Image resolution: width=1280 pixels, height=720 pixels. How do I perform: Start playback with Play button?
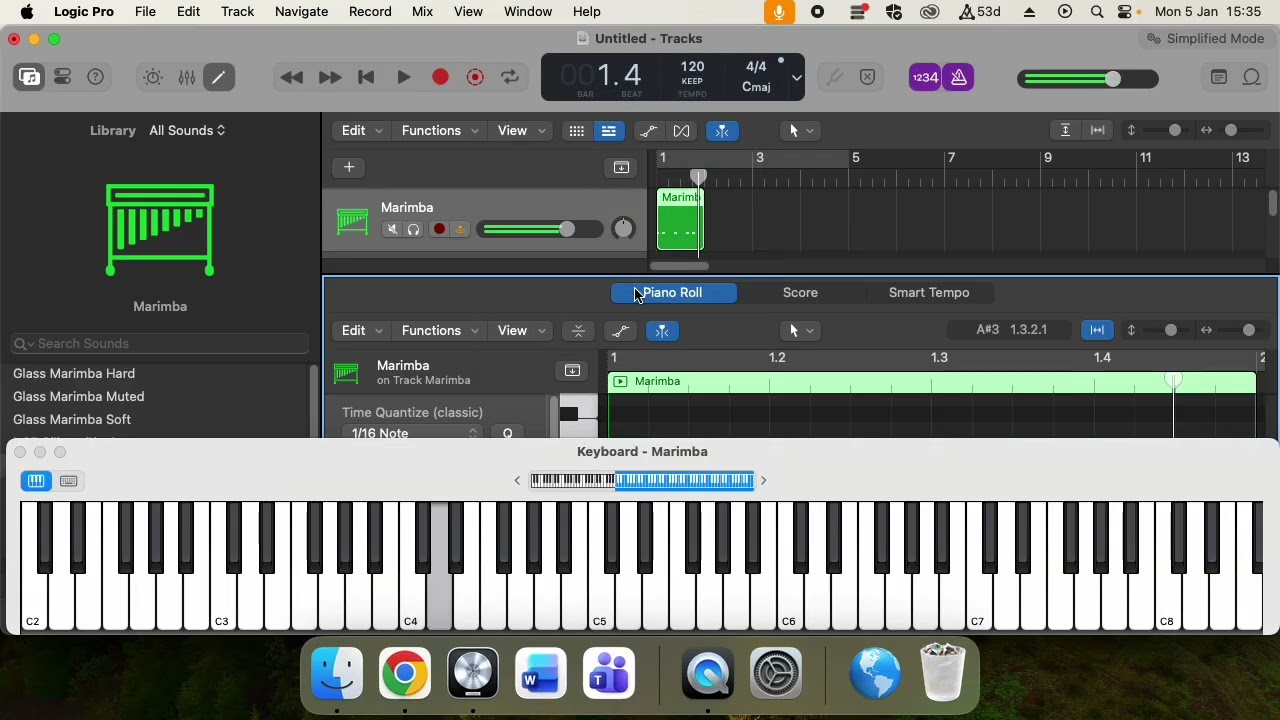pos(404,77)
